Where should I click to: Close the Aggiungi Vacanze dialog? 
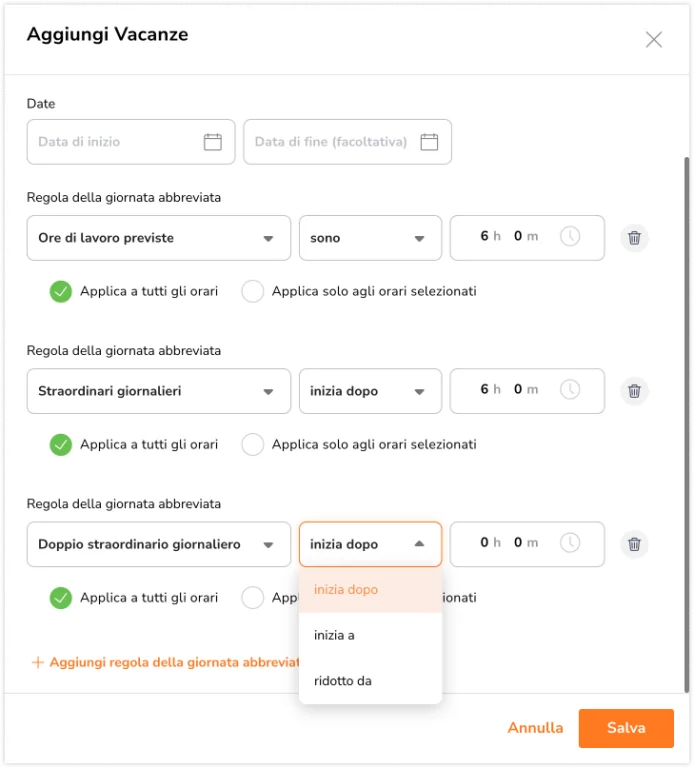click(x=654, y=40)
